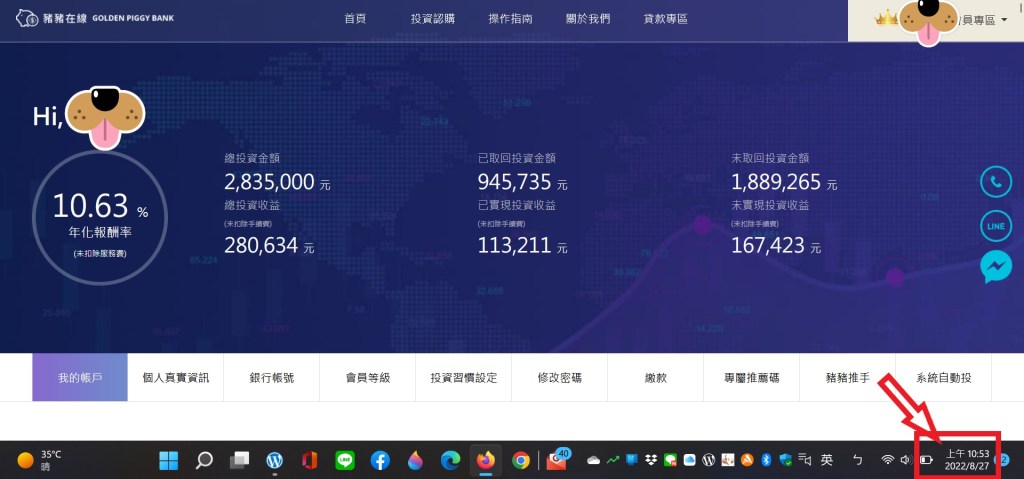This screenshot has height=479, width=1024.
Task: Click the 首頁 home link
Action: pos(354,19)
